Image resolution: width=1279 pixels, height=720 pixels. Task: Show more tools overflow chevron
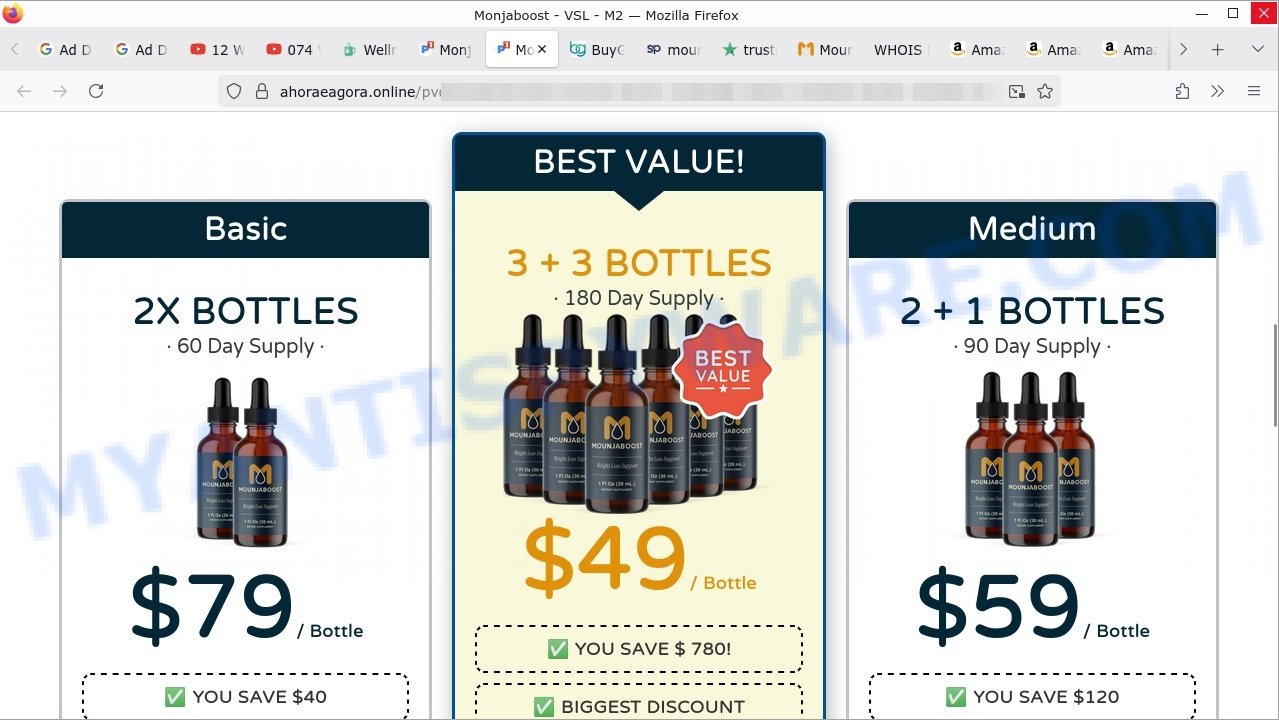1217,91
